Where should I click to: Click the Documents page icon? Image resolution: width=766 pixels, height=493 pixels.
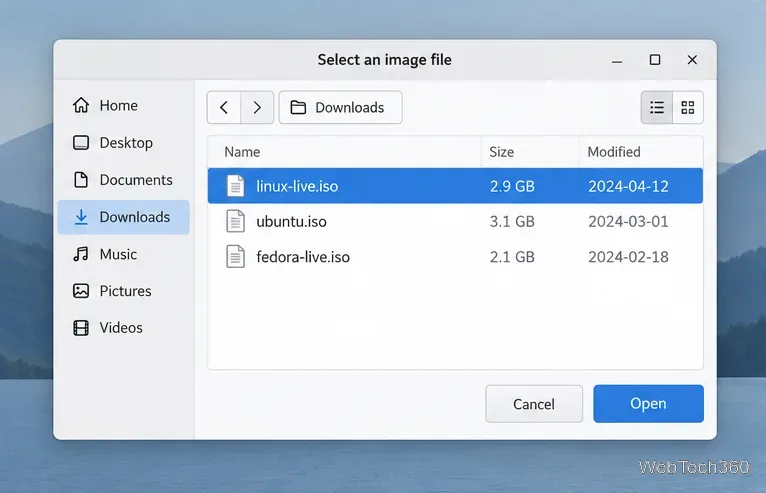point(81,180)
